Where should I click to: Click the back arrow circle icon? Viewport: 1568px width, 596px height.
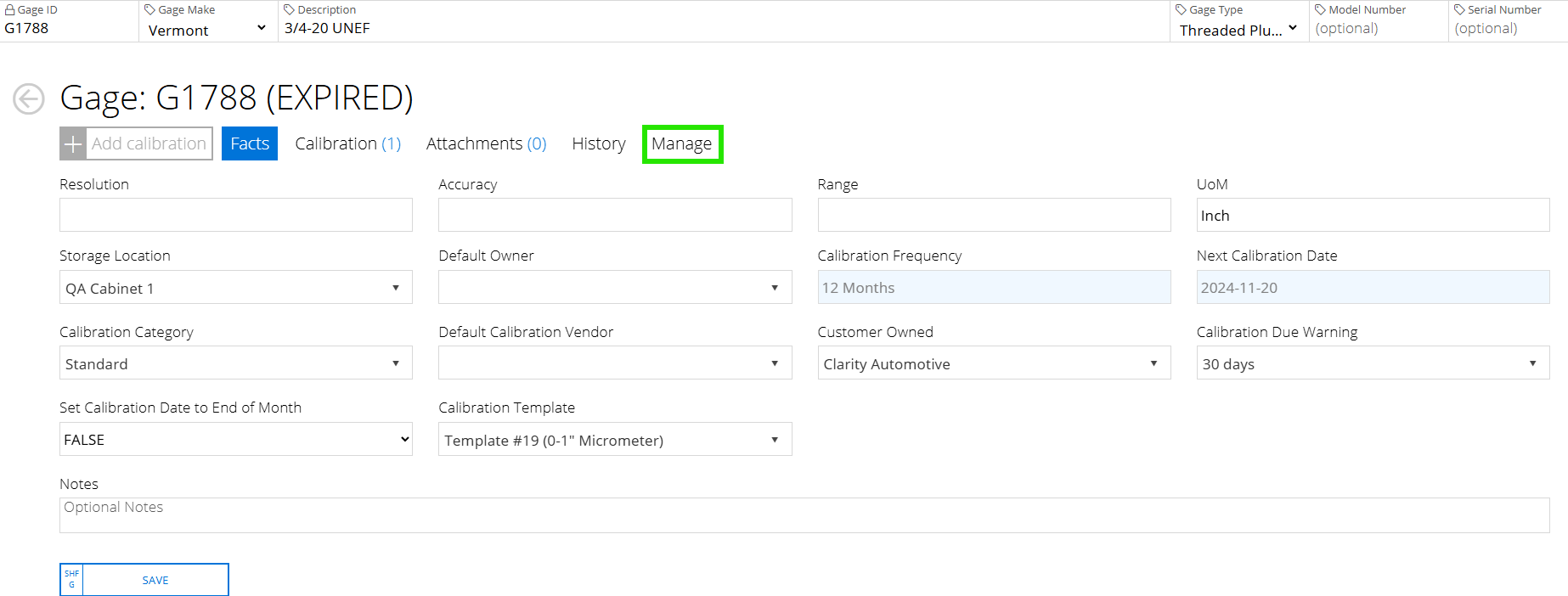point(29,98)
